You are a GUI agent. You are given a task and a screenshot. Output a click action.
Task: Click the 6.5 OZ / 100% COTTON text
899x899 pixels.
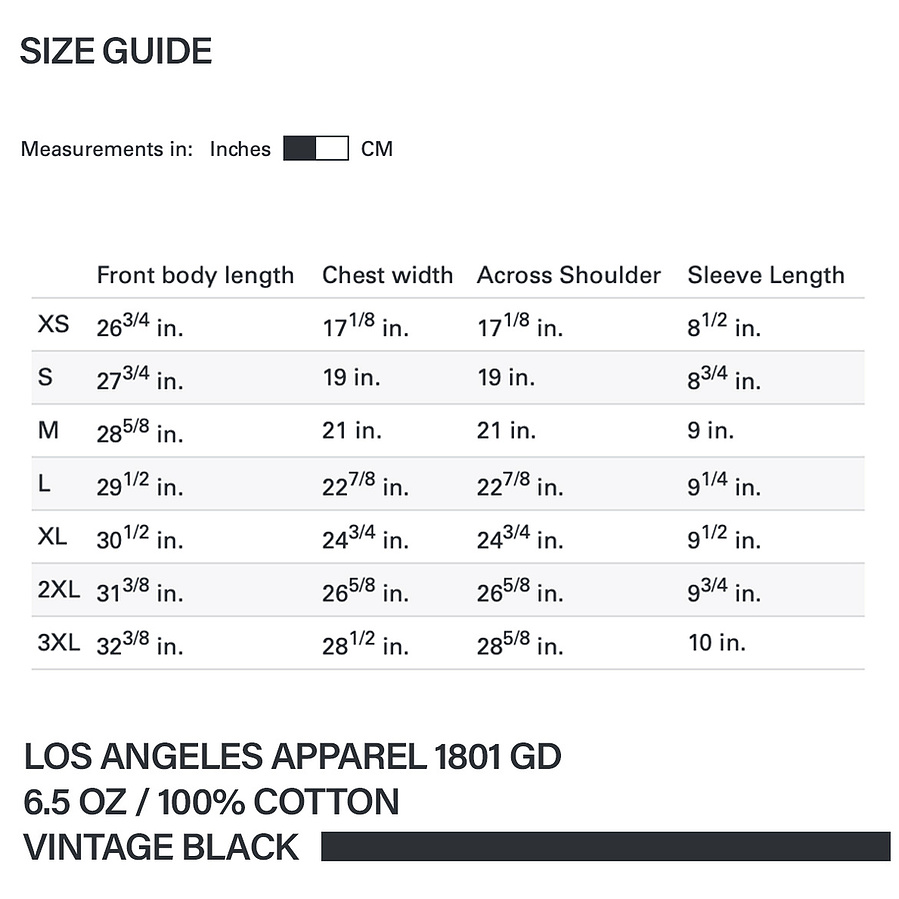coord(211,802)
